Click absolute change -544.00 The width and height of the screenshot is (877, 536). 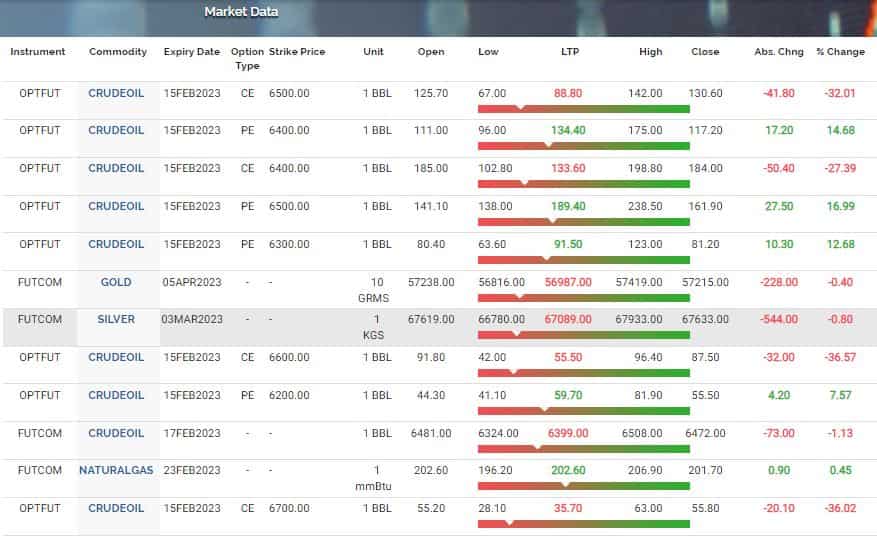(779, 319)
